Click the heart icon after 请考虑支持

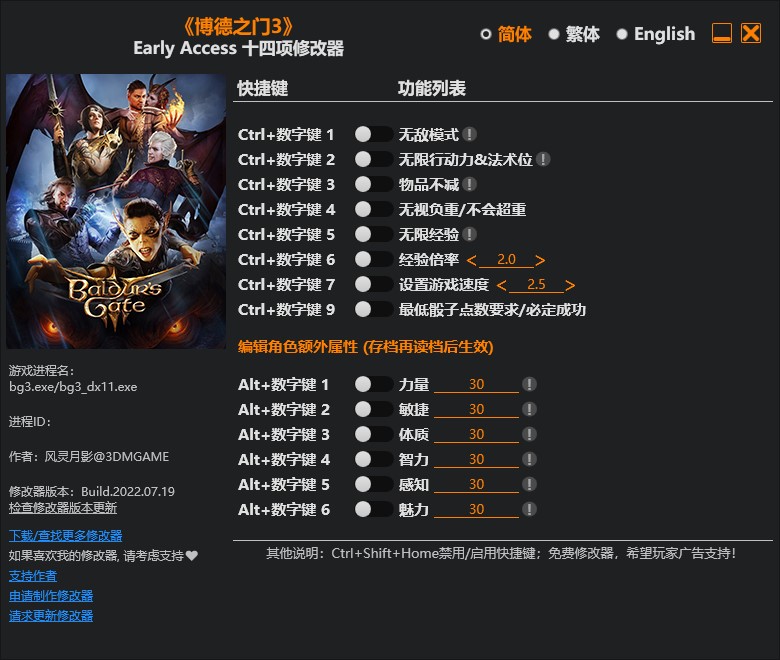point(192,556)
